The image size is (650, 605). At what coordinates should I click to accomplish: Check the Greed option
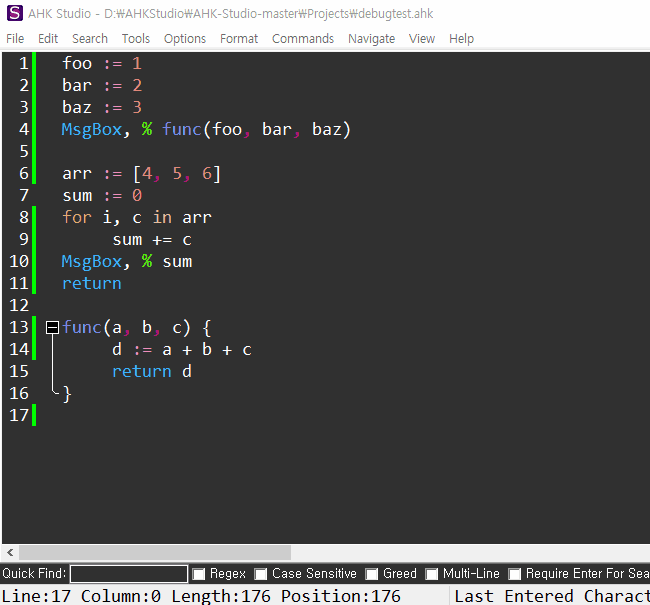372,574
